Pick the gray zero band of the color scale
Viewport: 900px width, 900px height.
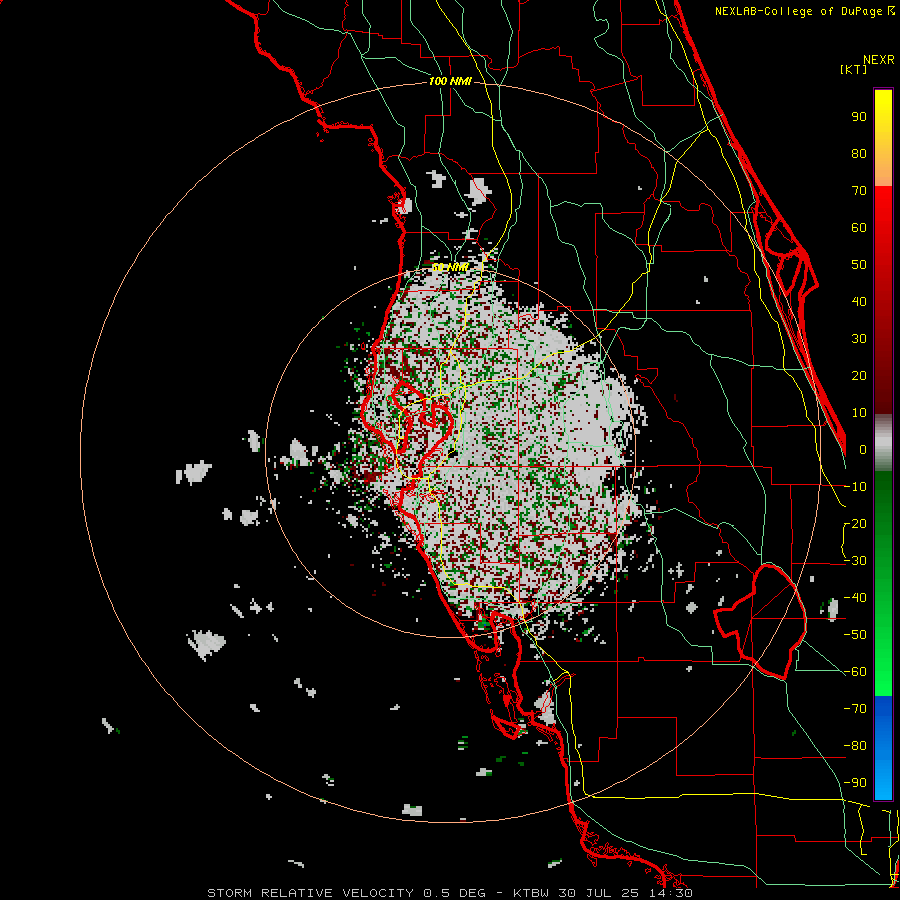883,443
